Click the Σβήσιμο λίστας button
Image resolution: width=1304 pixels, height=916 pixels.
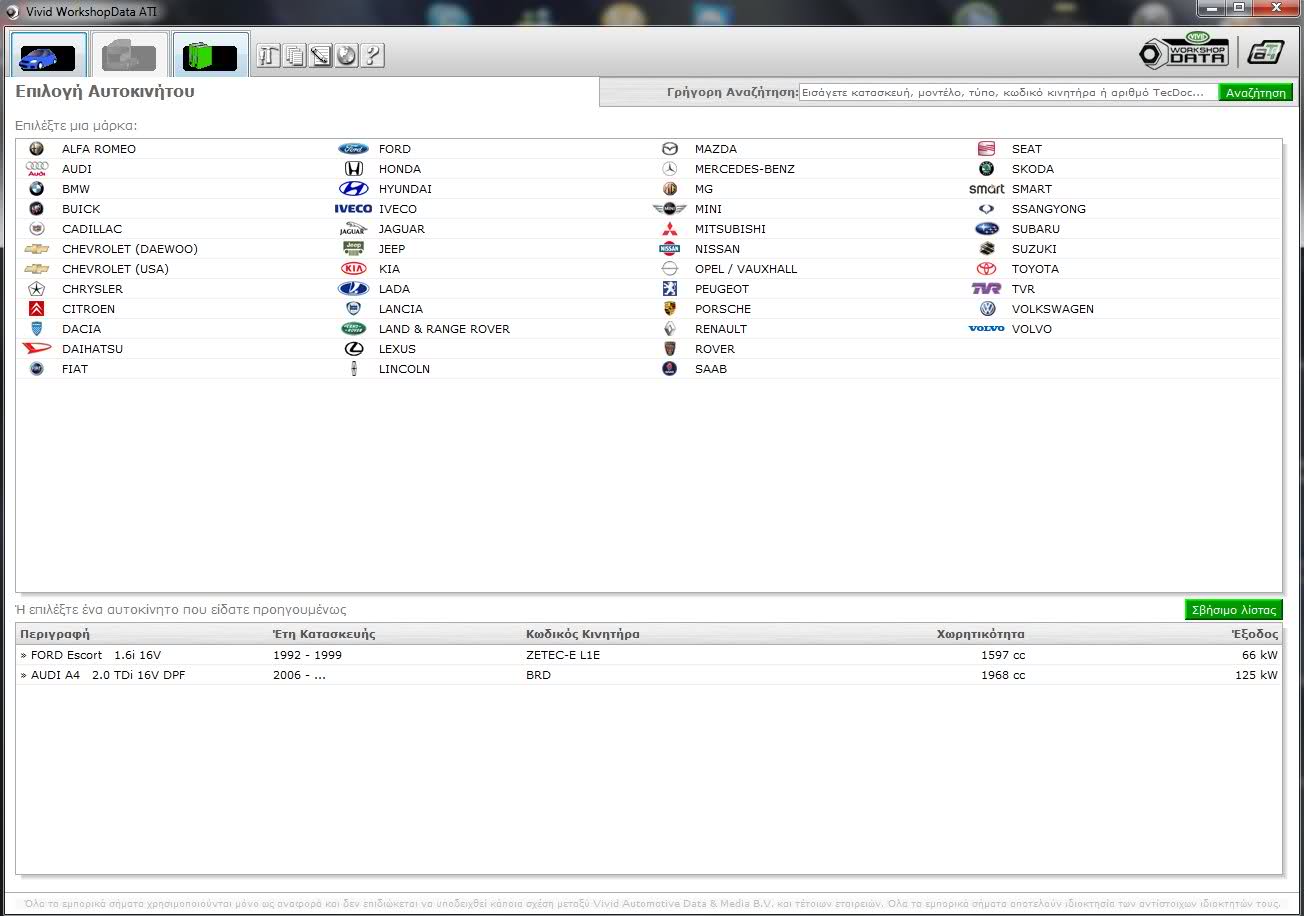tap(1230, 609)
